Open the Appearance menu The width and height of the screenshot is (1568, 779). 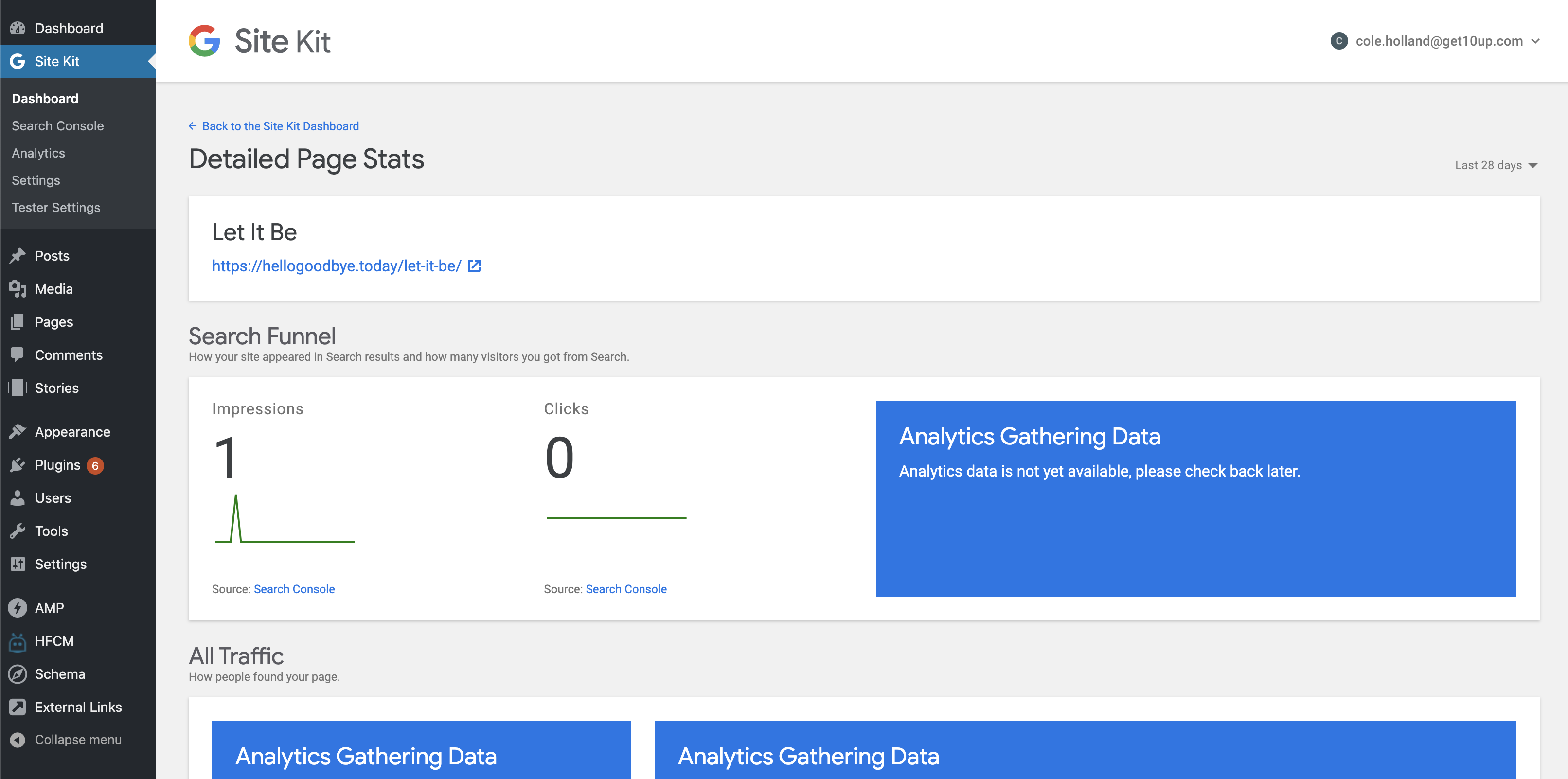(x=78, y=431)
